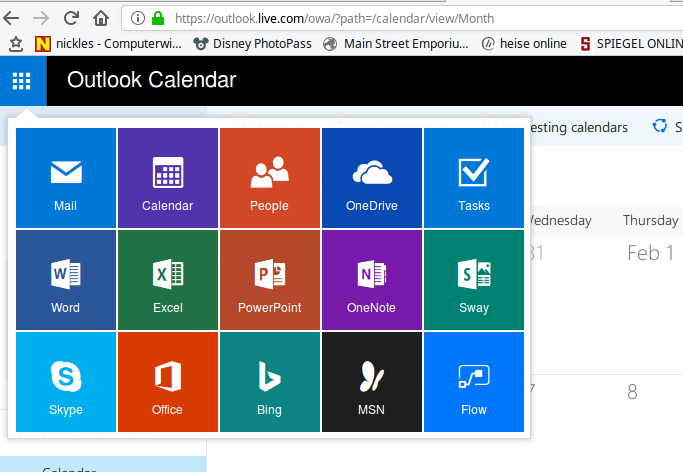
Task: Open the Main Street Emporiu... bookmark
Action: pyautogui.click(x=396, y=44)
